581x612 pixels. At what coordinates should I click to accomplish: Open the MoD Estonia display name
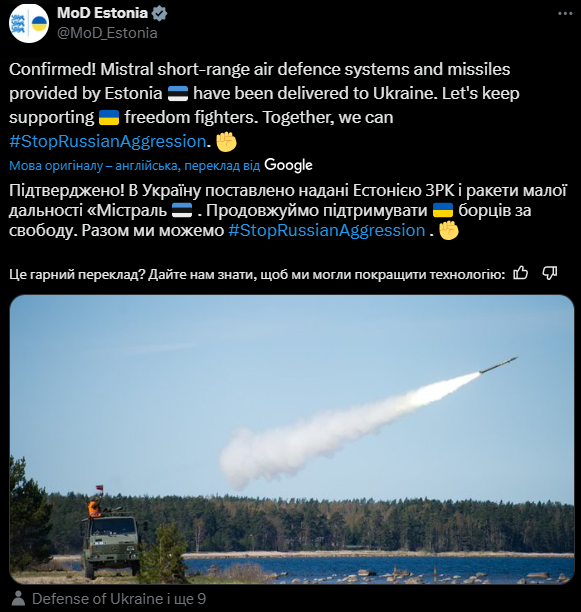[102, 13]
